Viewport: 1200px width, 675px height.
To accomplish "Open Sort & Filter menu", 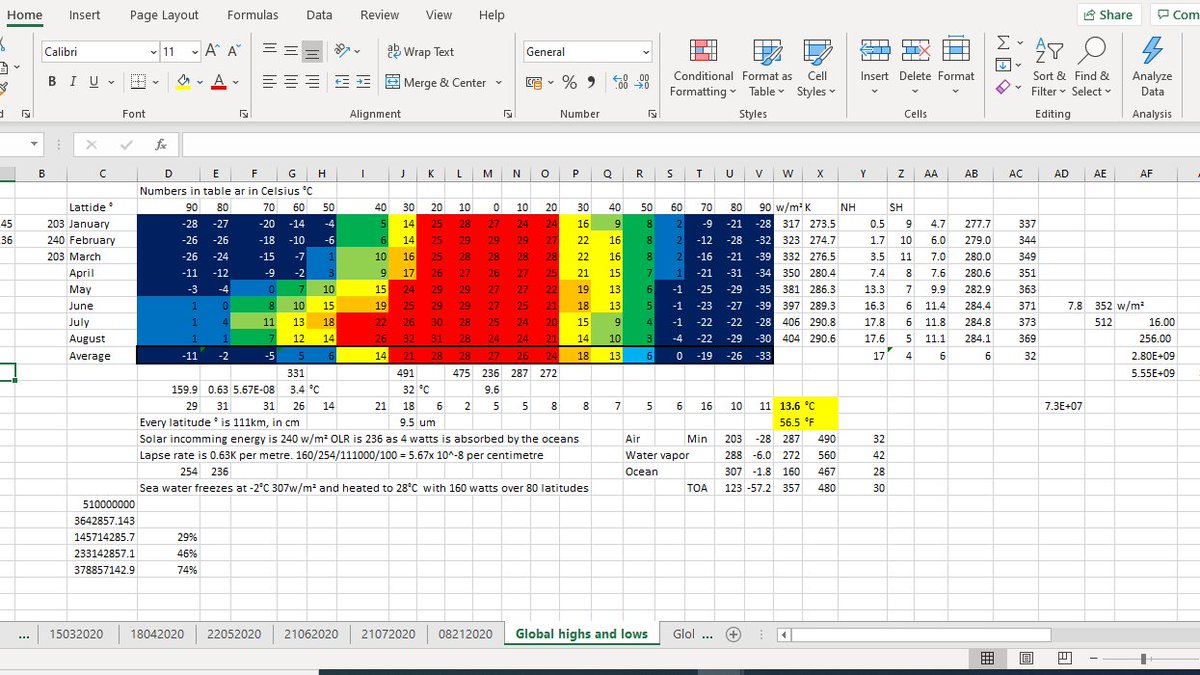I will pyautogui.click(x=1050, y=68).
